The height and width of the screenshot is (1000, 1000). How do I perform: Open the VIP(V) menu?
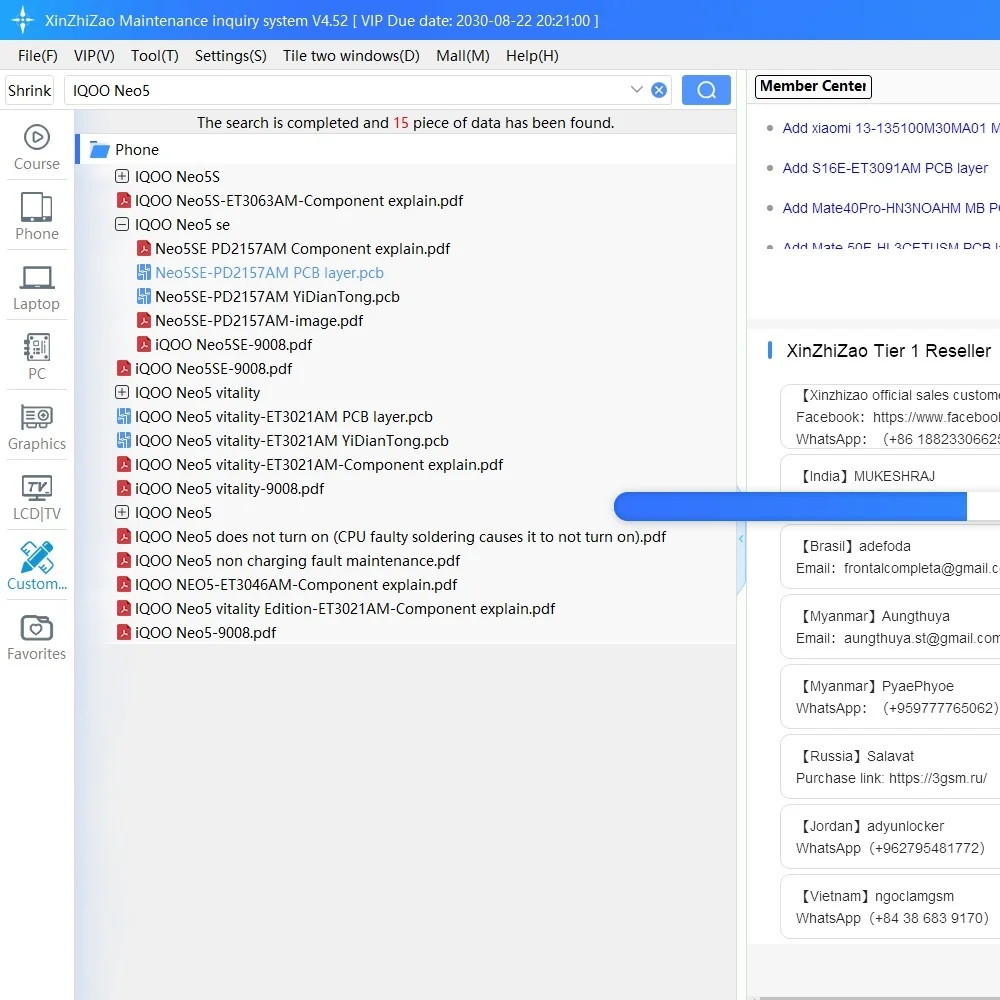(x=94, y=56)
